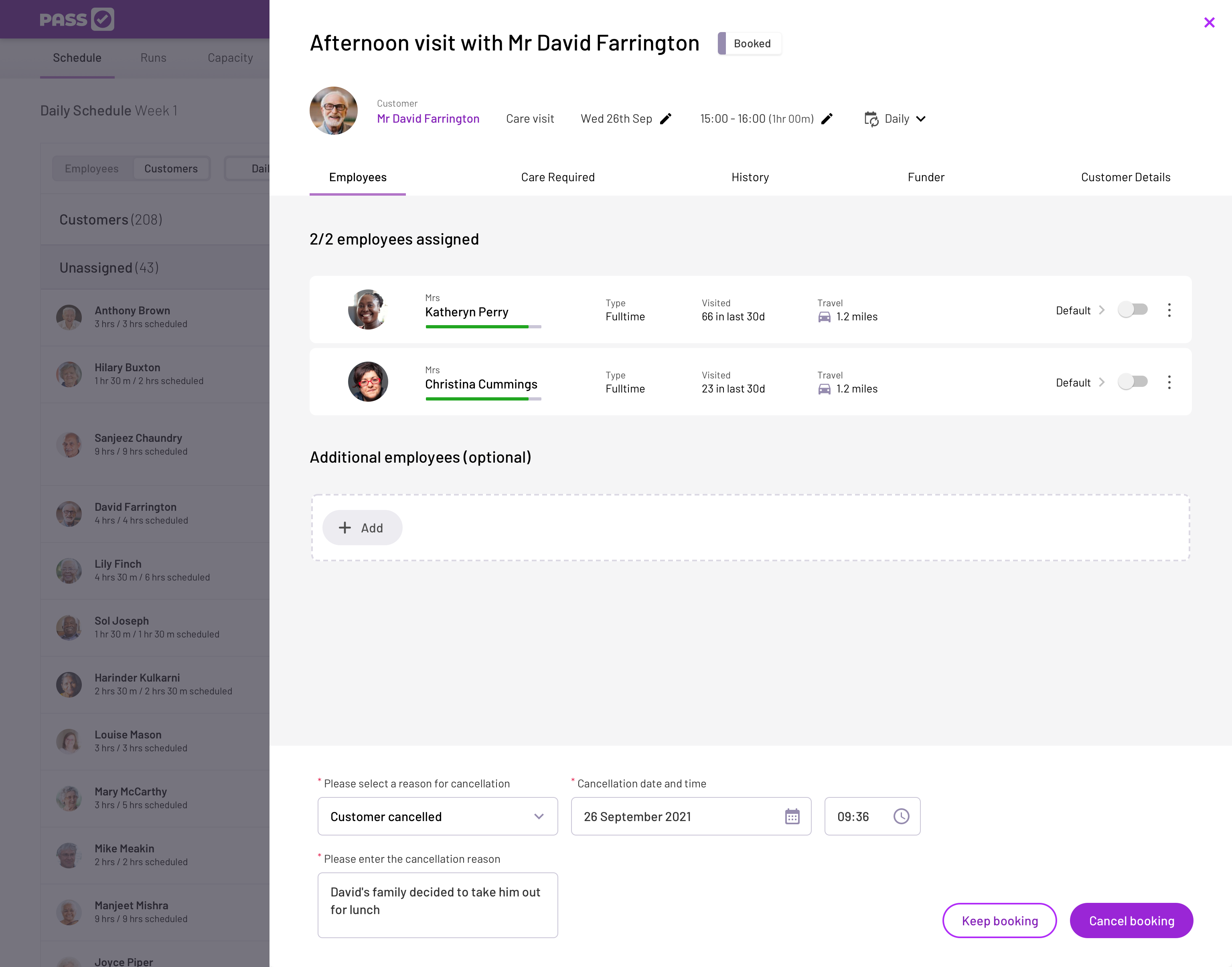The image size is (1232, 967).
Task: Open the History tab
Action: point(750,177)
